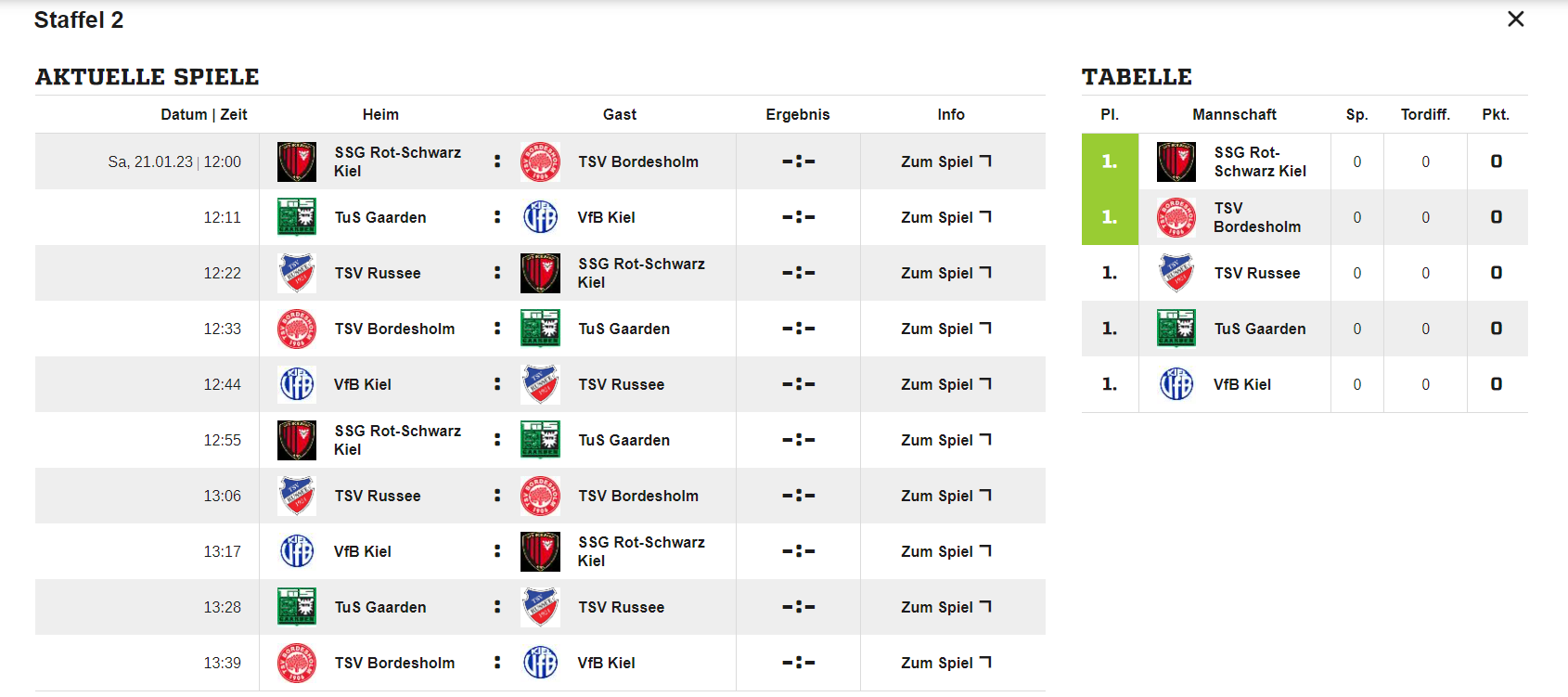Click the Pkt. column header
This screenshot has width=1568, height=697.
(x=1496, y=114)
